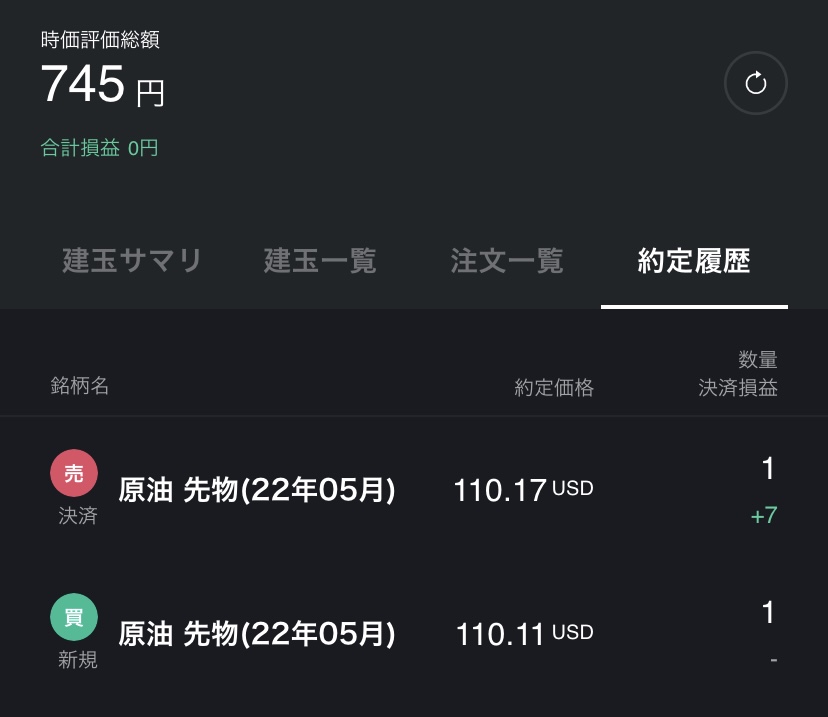This screenshot has height=717, width=828.
Task: Click the 745 円 total valuation amount
Action: pos(102,86)
